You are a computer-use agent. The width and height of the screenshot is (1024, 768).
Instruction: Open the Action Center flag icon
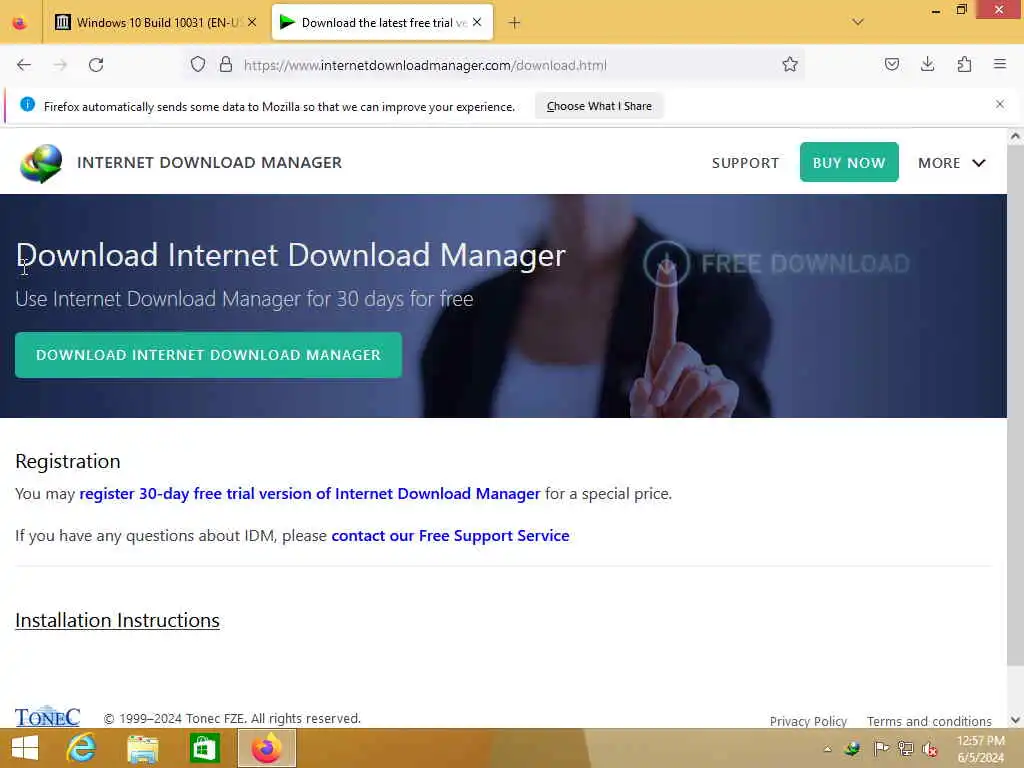pyautogui.click(x=880, y=749)
